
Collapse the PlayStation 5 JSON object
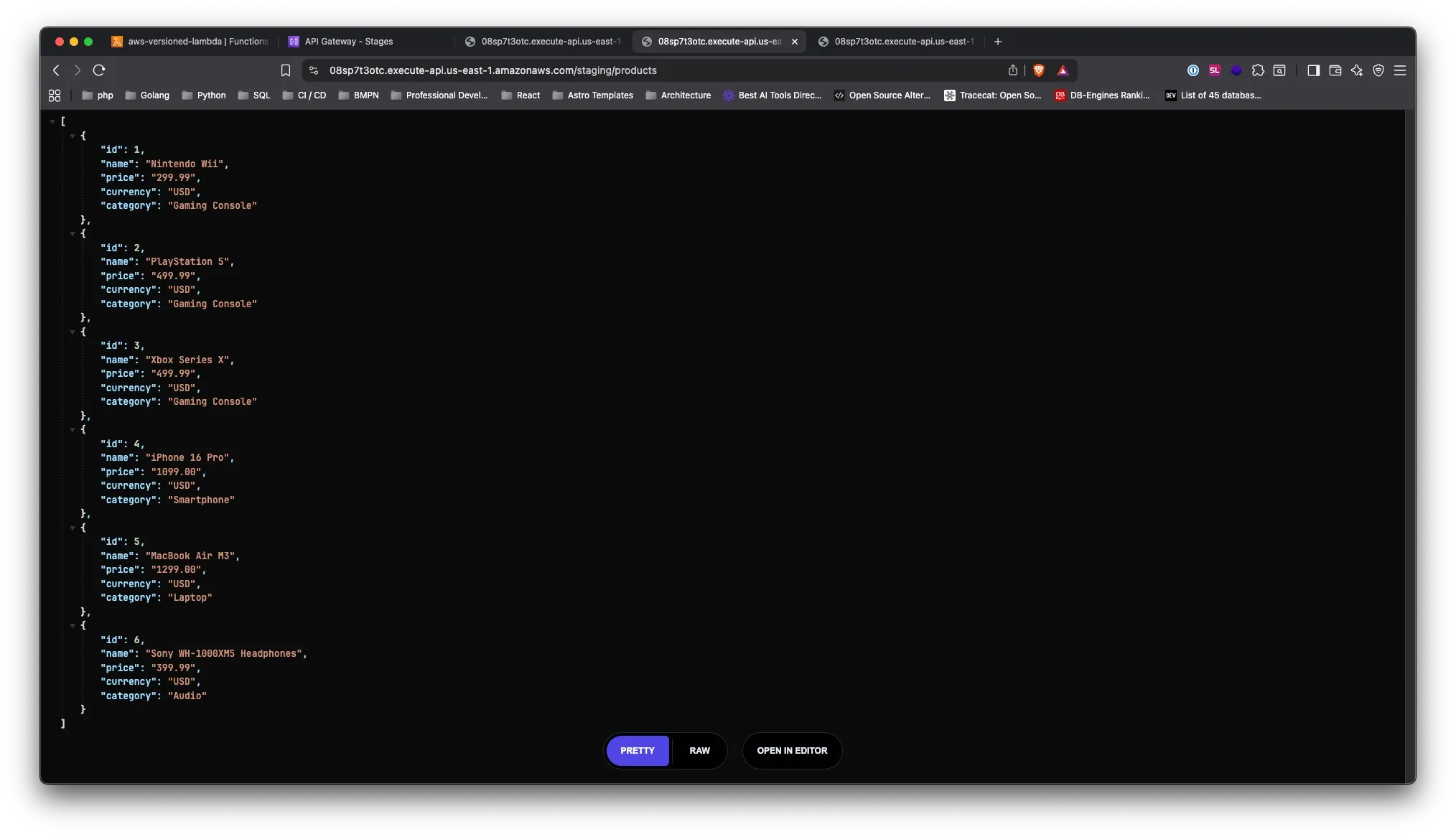pos(72,233)
